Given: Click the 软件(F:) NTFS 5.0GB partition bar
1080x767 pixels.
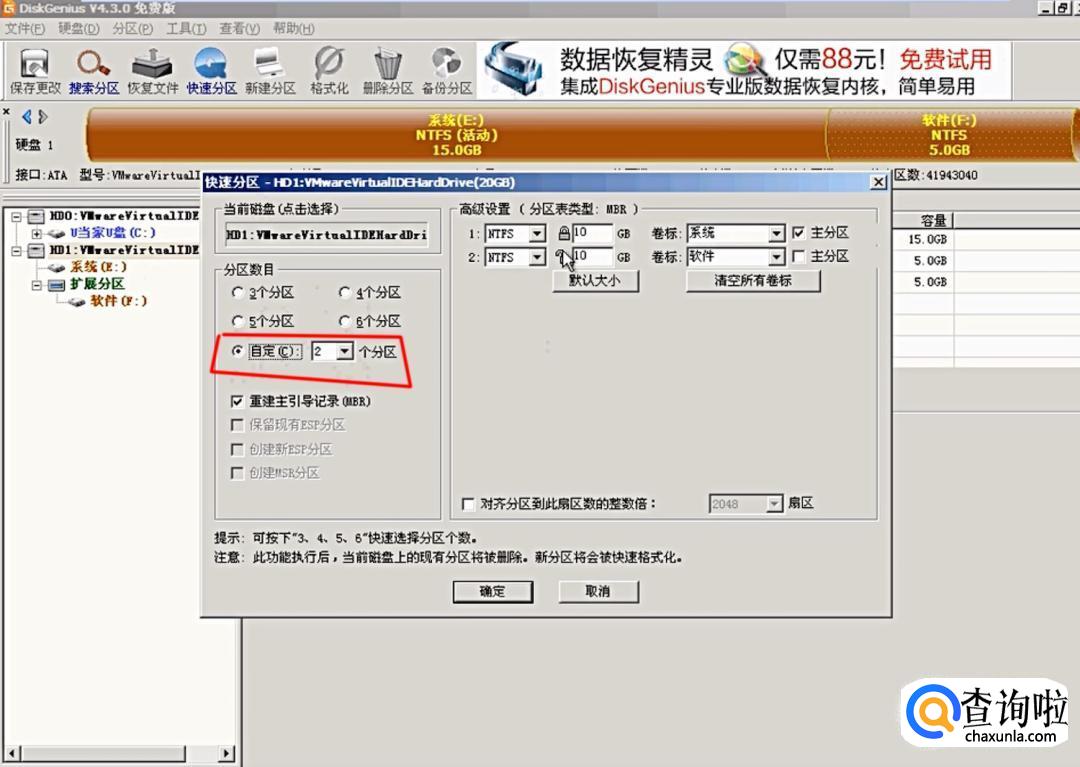Looking at the screenshot, I should tap(950, 135).
